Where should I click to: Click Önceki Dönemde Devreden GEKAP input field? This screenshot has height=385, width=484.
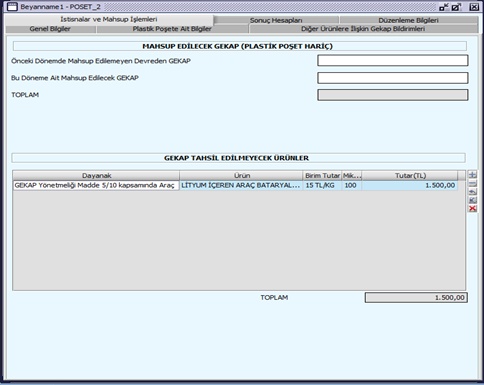[393, 60]
